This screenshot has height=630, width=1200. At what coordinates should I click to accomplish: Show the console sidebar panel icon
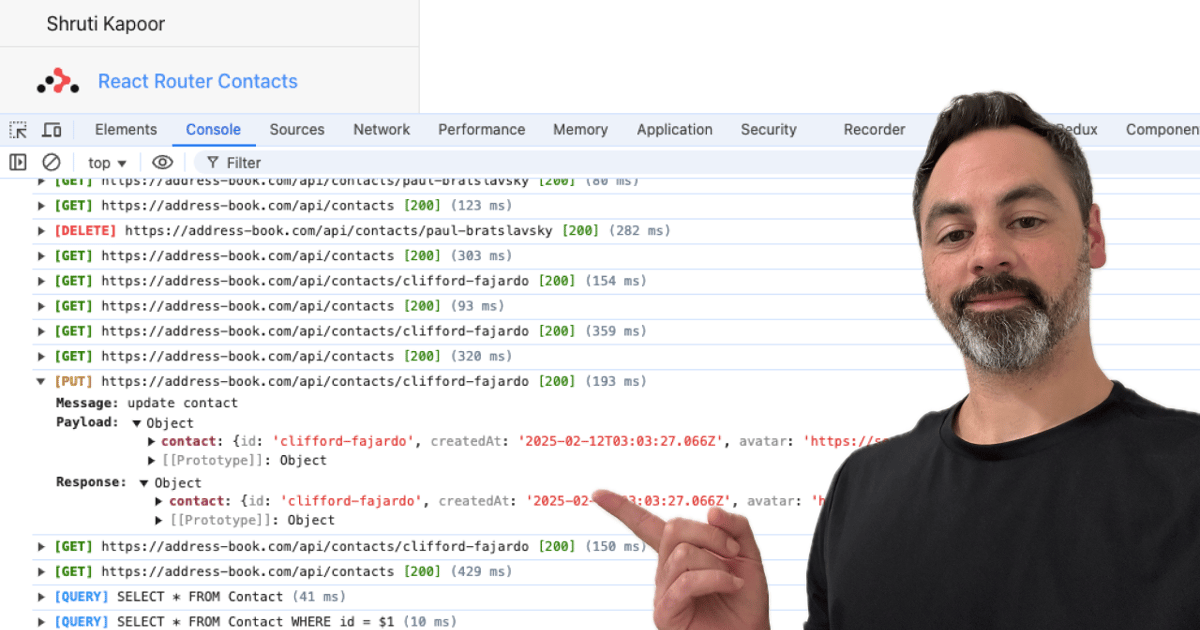17,162
